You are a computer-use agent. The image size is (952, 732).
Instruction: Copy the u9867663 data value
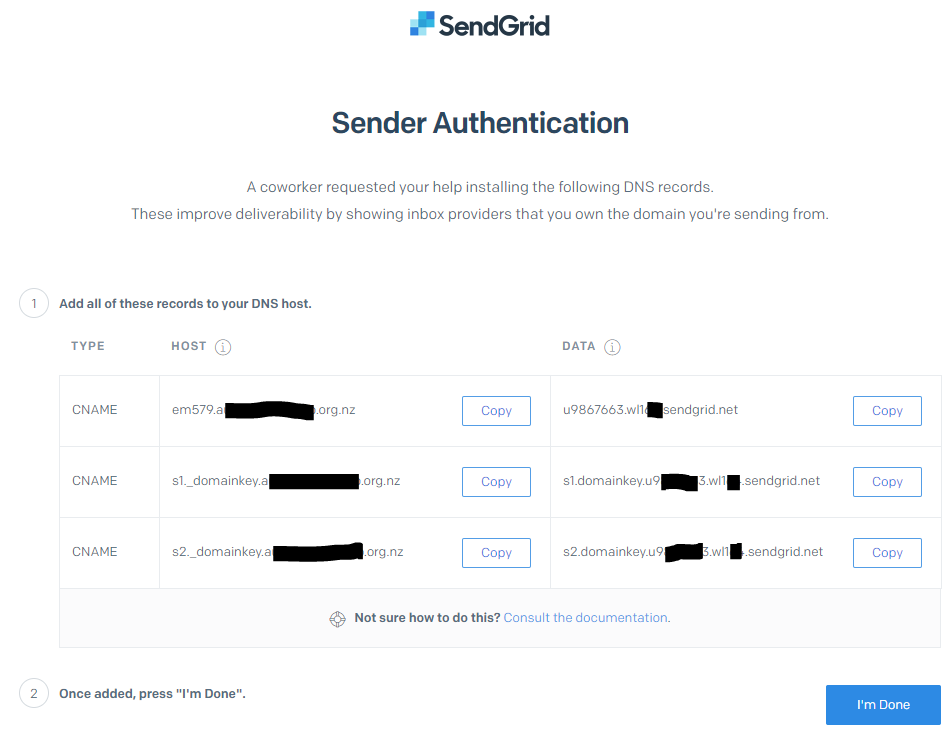(887, 411)
